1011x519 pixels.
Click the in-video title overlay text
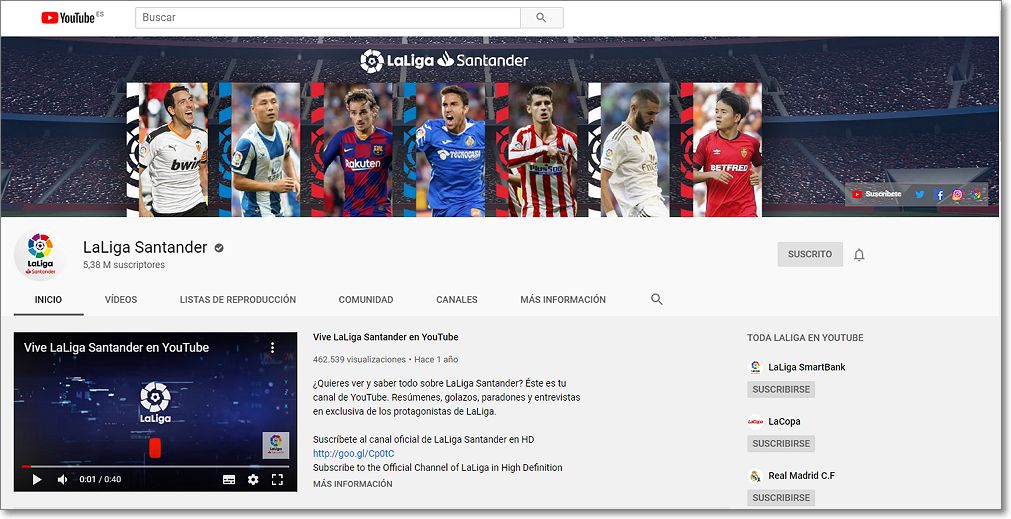pyautogui.click(x=116, y=348)
